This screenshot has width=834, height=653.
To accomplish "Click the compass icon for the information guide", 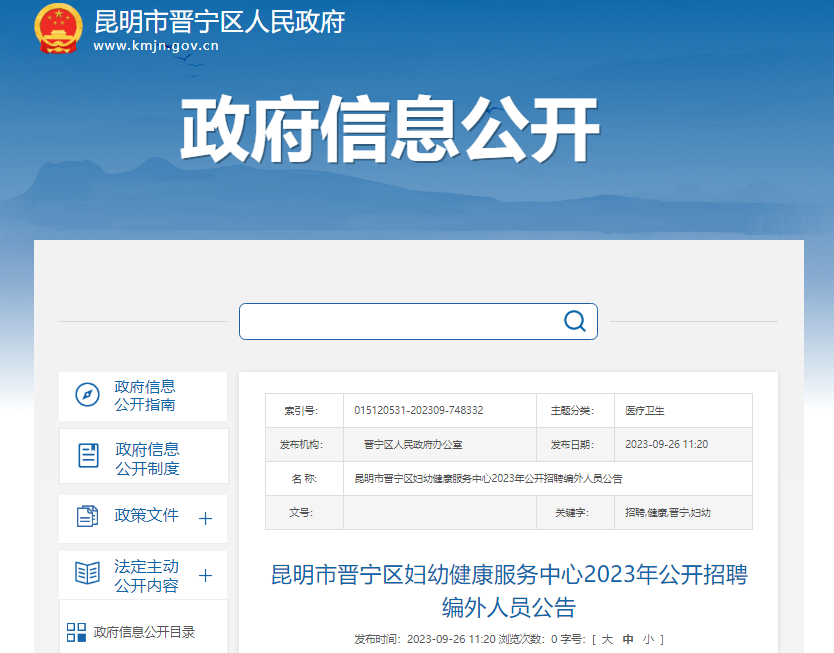I will pos(88,395).
